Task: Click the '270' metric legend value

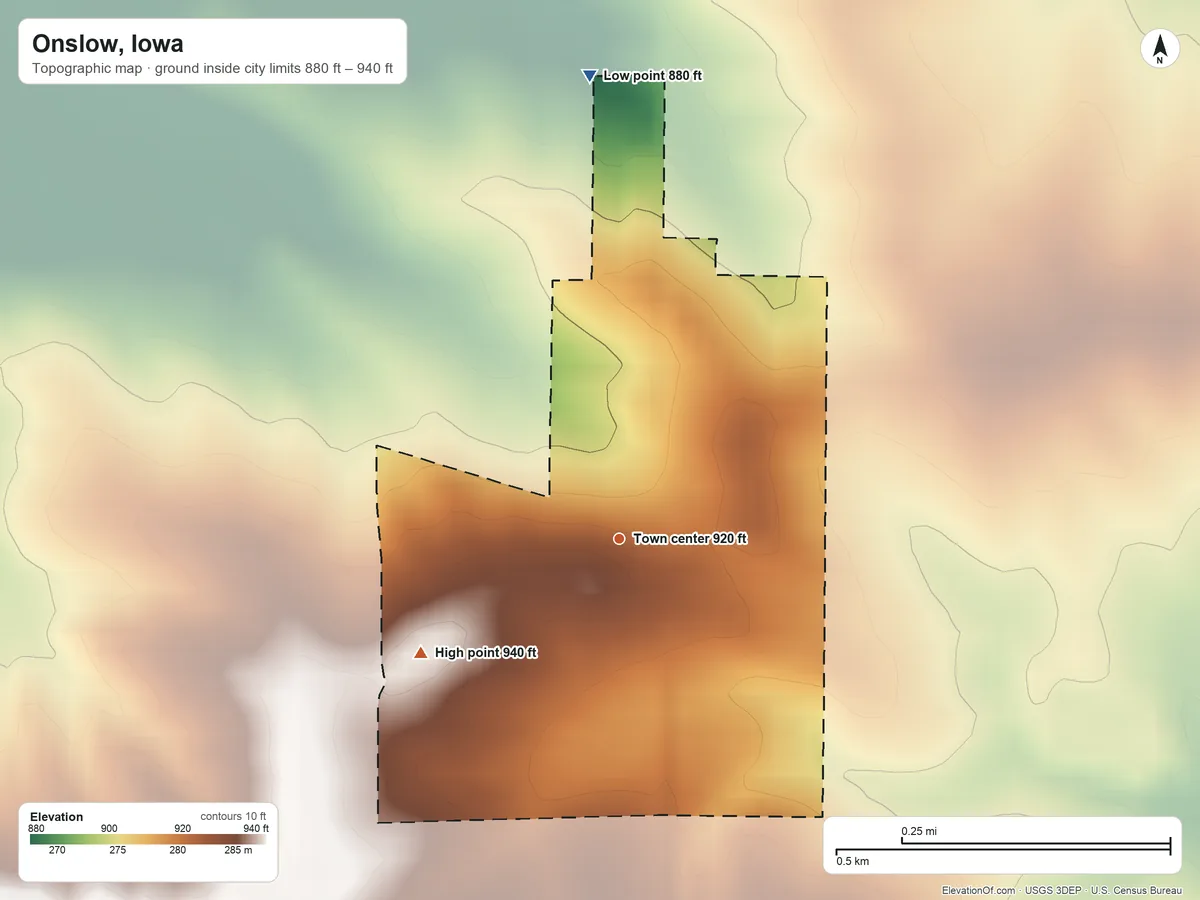Action: click(x=58, y=851)
